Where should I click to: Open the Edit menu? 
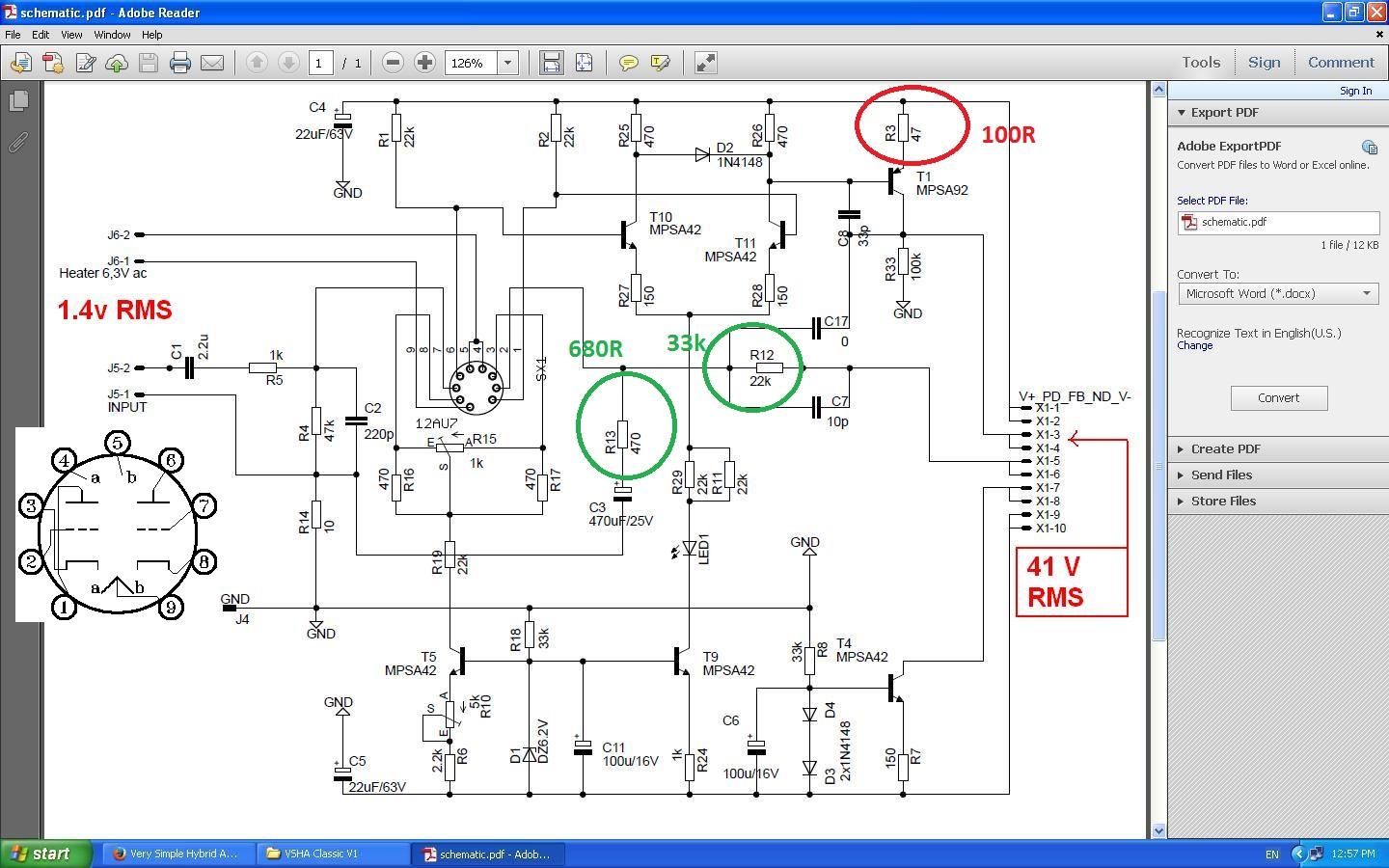[x=41, y=35]
